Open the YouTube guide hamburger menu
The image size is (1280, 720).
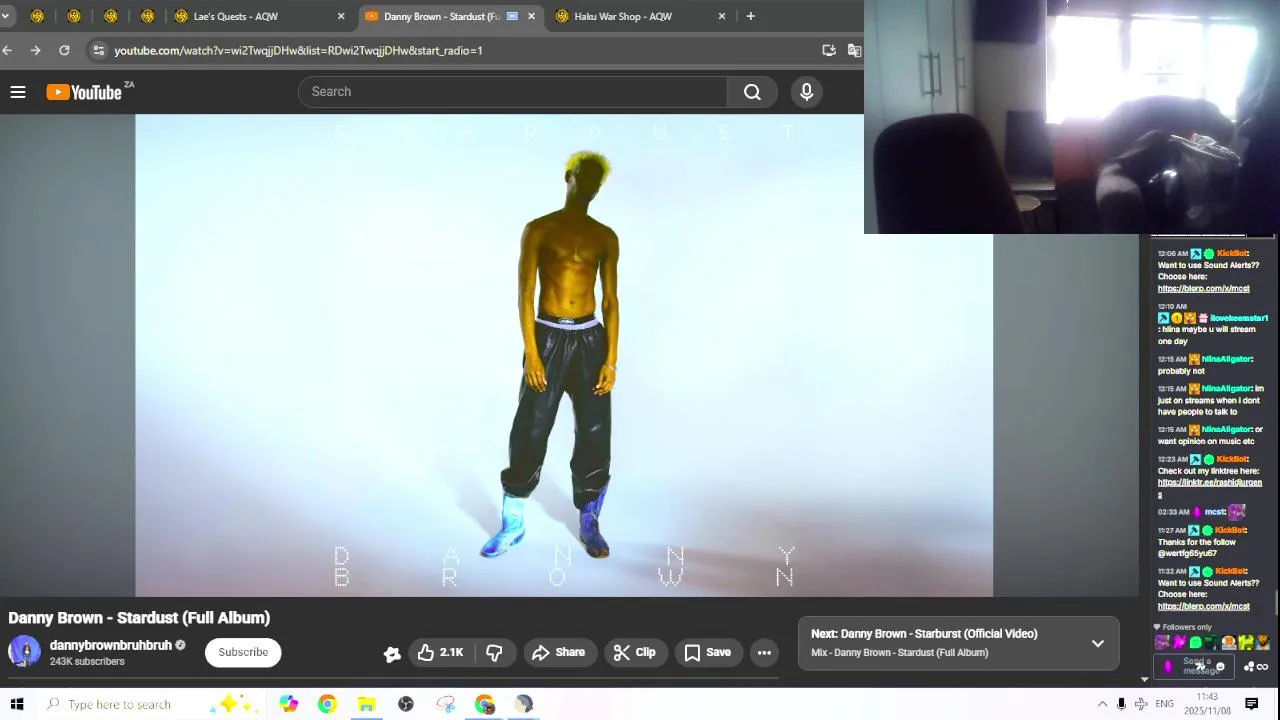pos(18,92)
